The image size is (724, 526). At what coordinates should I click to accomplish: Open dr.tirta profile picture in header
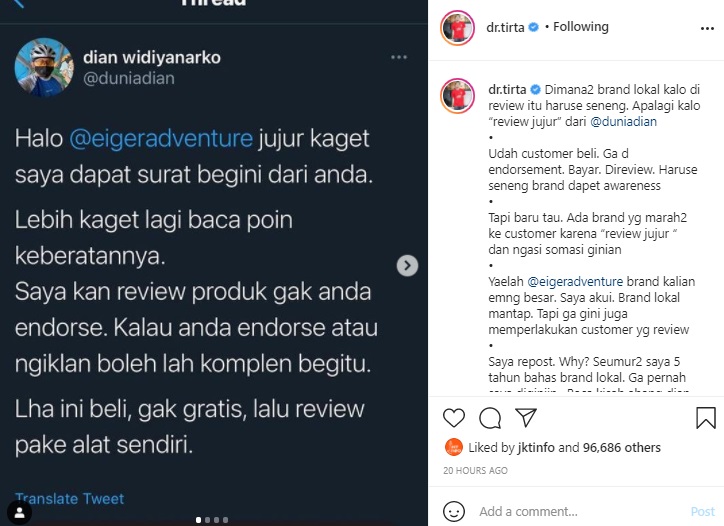click(457, 28)
